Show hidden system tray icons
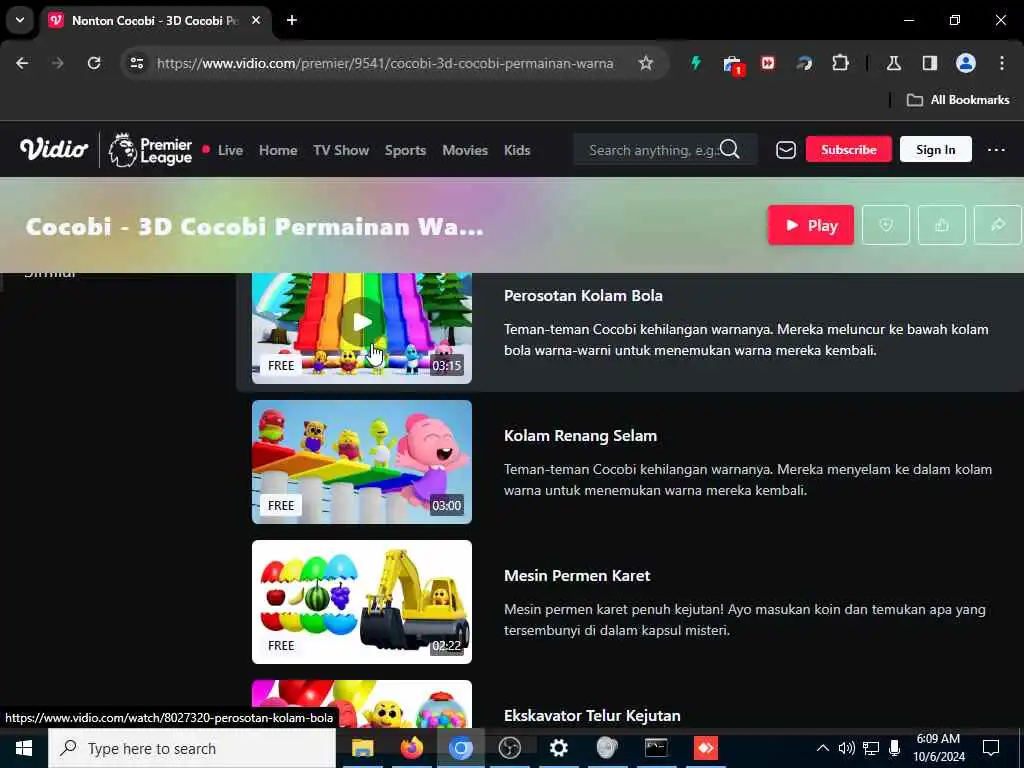Image resolution: width=1024 pixels, height=768 pixels. 823,748
